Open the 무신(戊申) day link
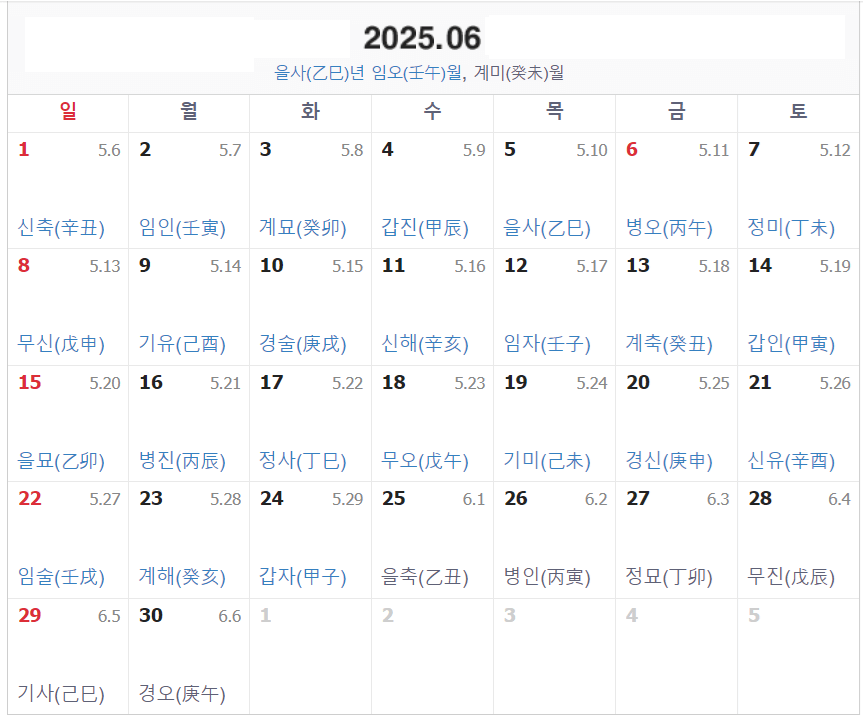 click(61, 343)
